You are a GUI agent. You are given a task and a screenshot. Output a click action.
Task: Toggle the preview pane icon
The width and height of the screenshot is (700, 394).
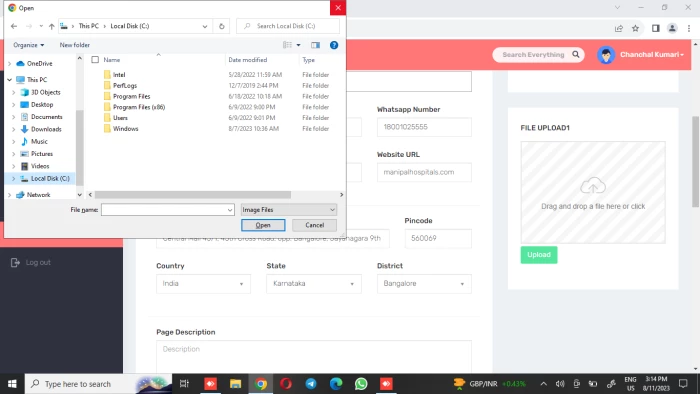(x=315, y=45)
